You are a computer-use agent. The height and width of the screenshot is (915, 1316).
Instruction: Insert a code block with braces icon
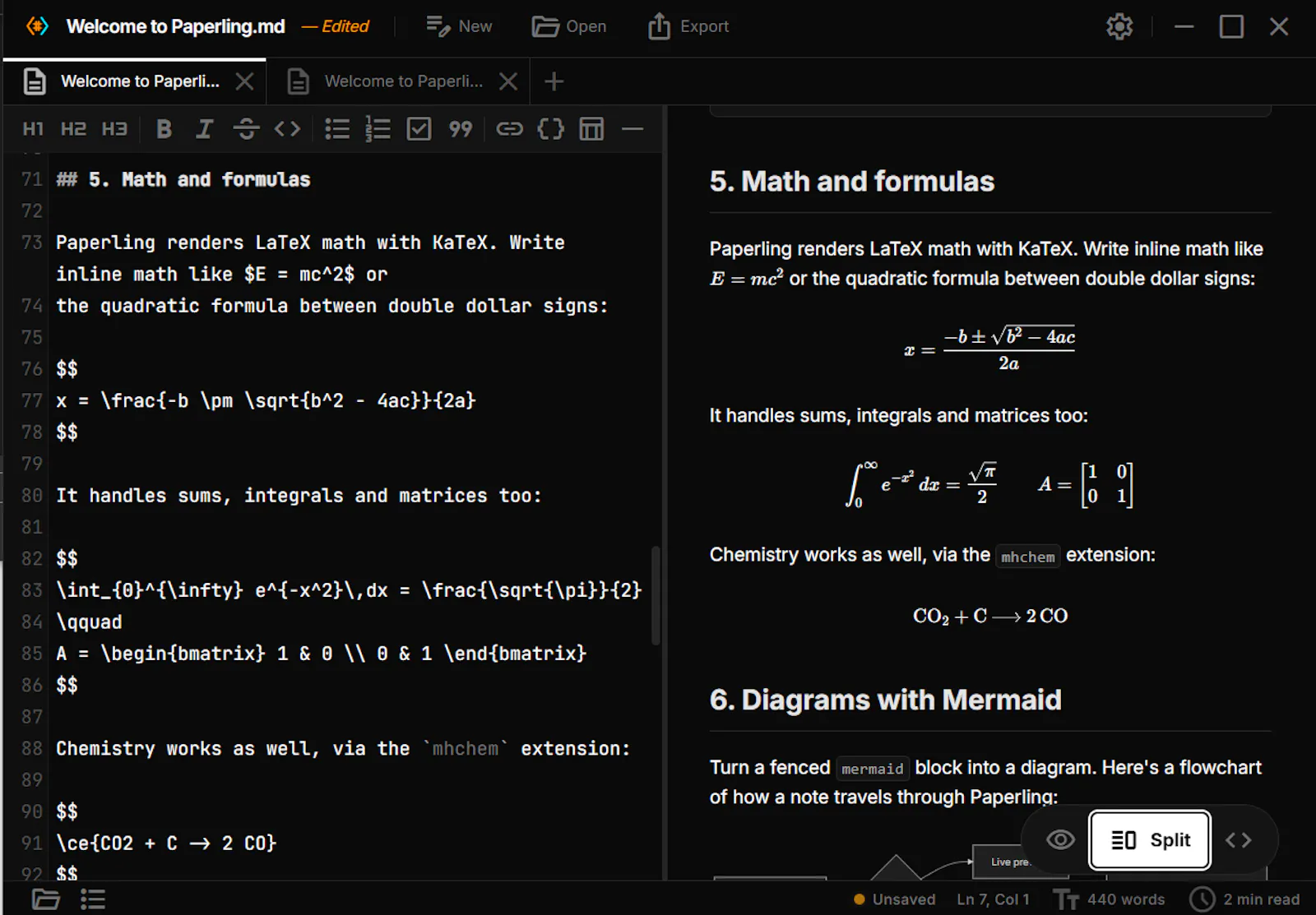[550, 129]
